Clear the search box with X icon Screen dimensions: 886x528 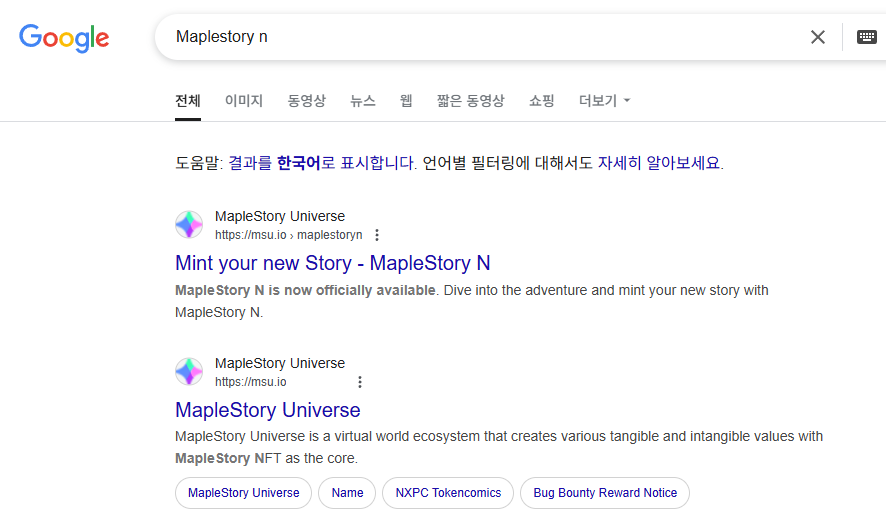(818, 37)
